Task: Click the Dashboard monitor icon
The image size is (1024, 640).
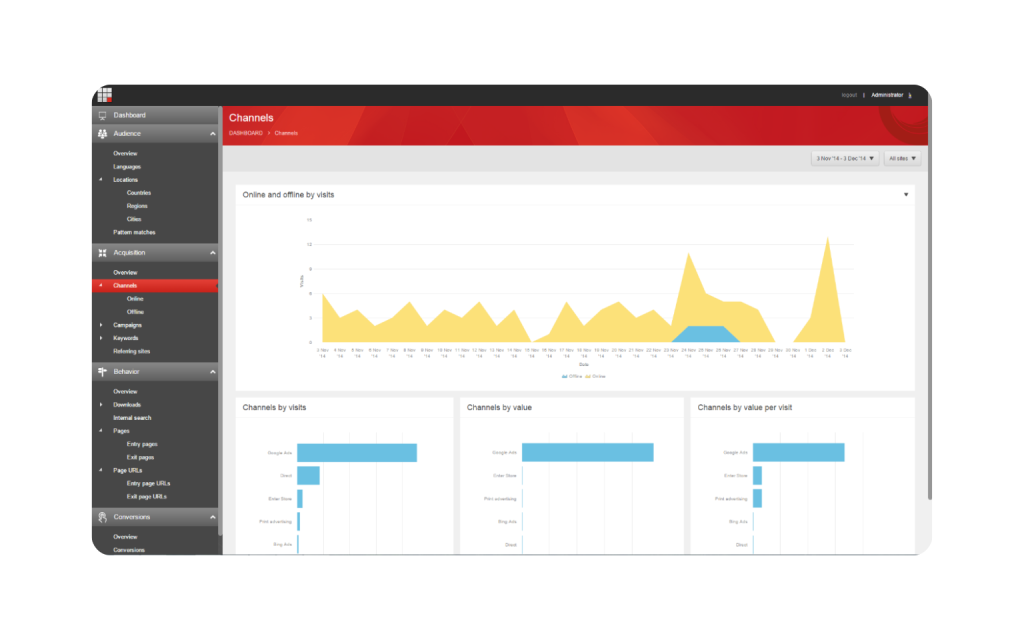Action: (x=101, y=114)
